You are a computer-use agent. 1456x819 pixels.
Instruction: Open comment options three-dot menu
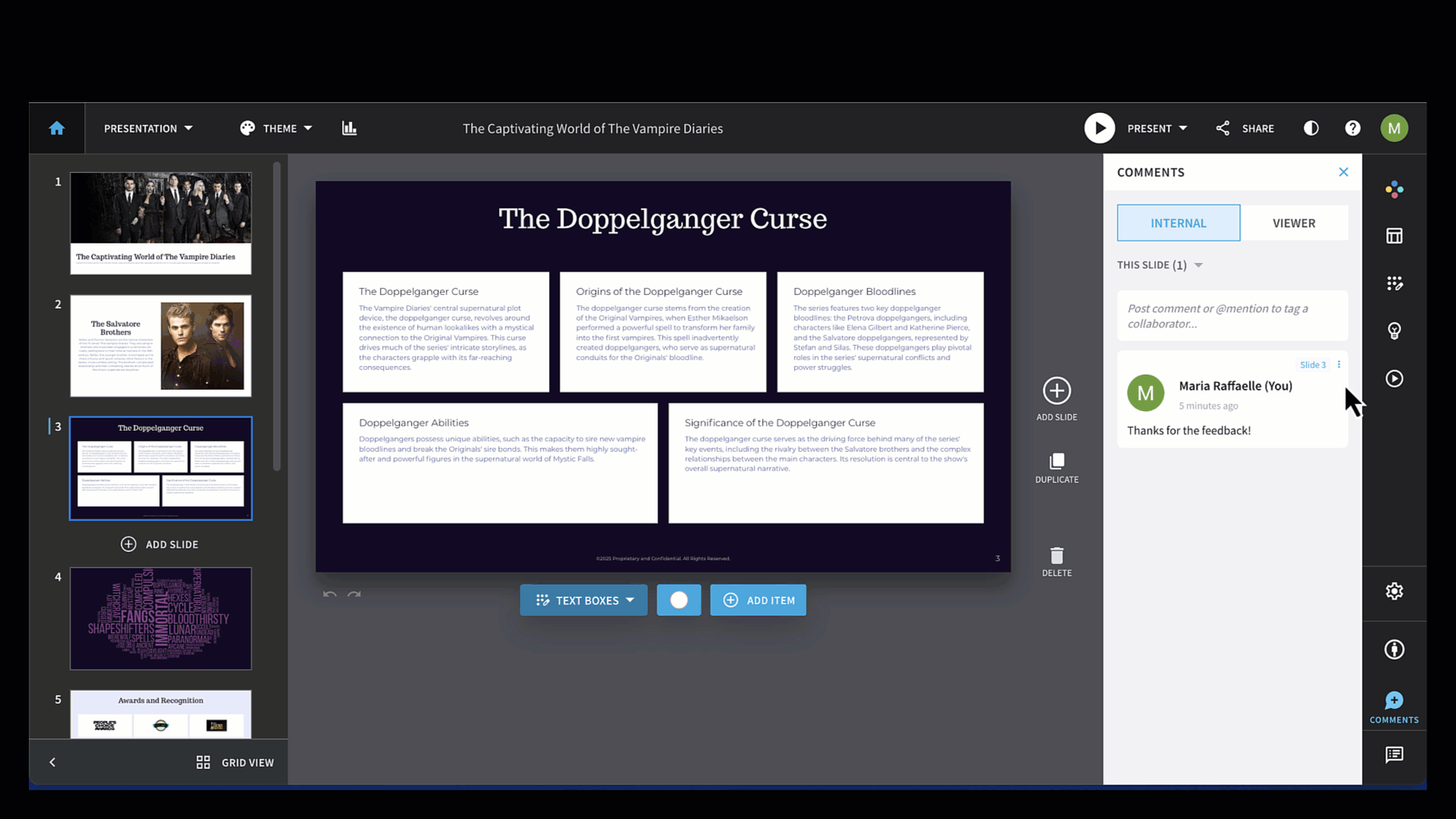[1339, 365]
